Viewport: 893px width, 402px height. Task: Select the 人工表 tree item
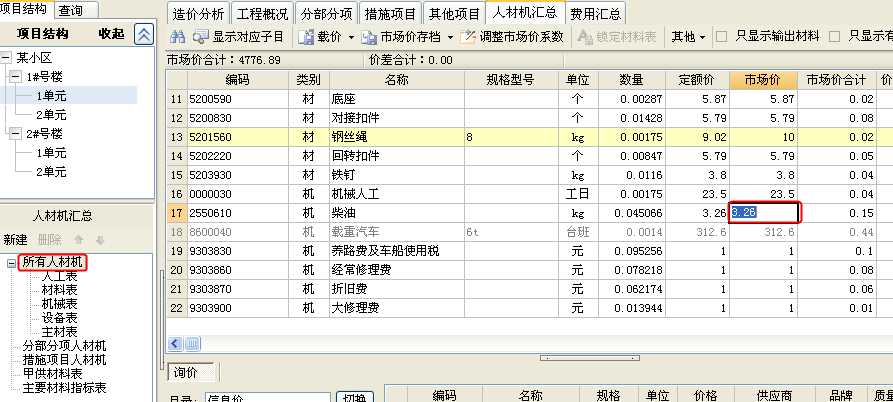pyautogui.click(x=59, y=276)
